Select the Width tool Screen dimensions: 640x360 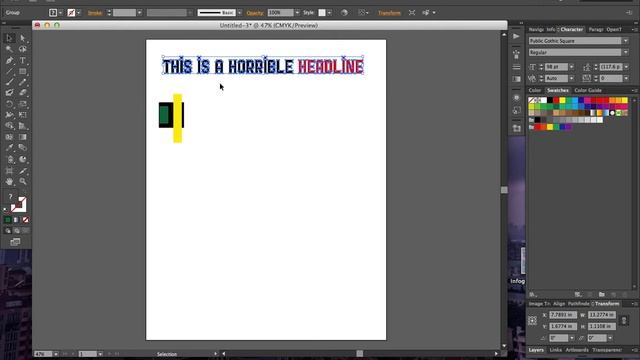click(9, 115)
